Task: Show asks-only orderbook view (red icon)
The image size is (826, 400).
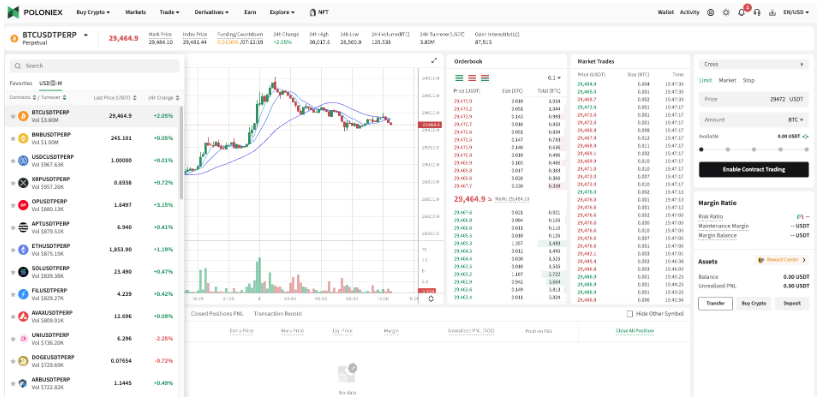Action: point(472,77)
